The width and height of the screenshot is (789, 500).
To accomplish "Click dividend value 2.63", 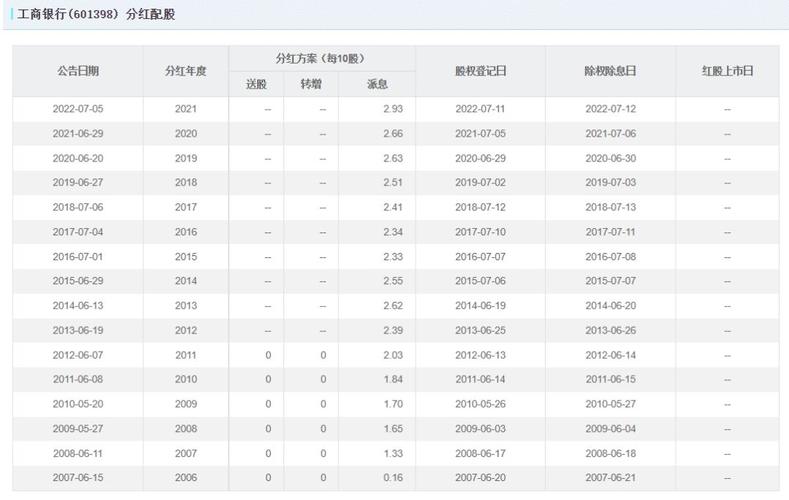I will coord(393,158).
